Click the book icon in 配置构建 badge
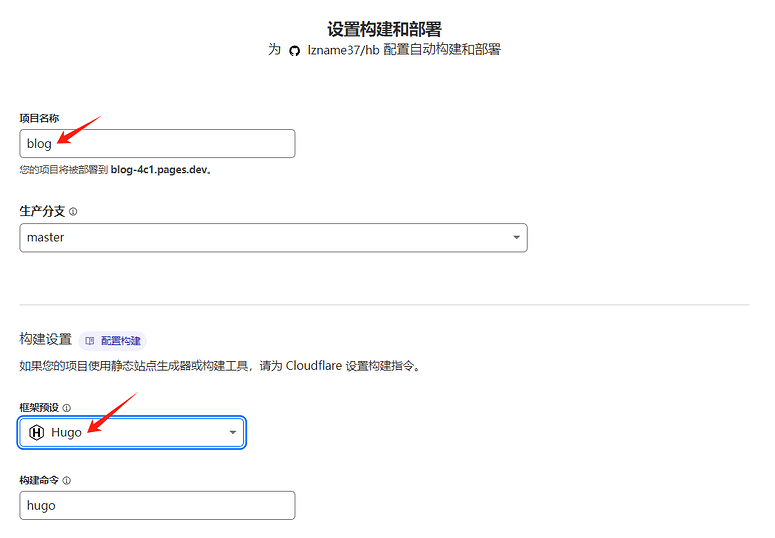The height and width of the screenshot is (538, 775). pos(89,341)
